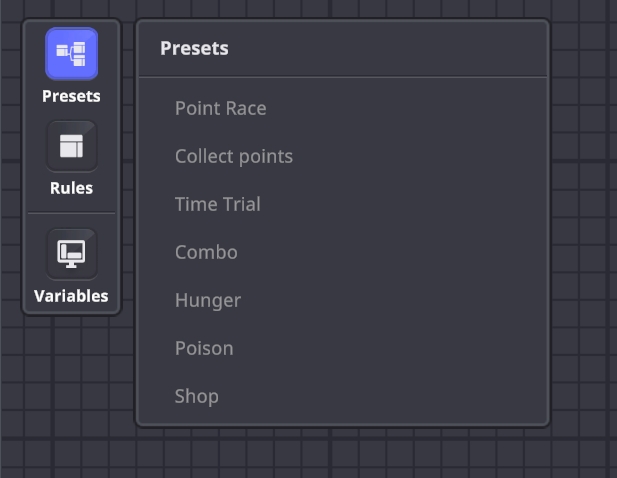This screenshot has height=478, width=617.
Task: Click the Variables text label
Action: point(71,296)
